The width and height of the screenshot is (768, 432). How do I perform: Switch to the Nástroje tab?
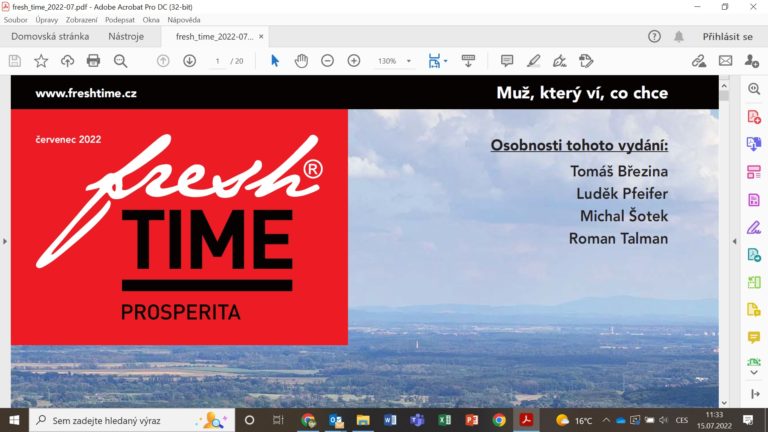pos(126,37)
